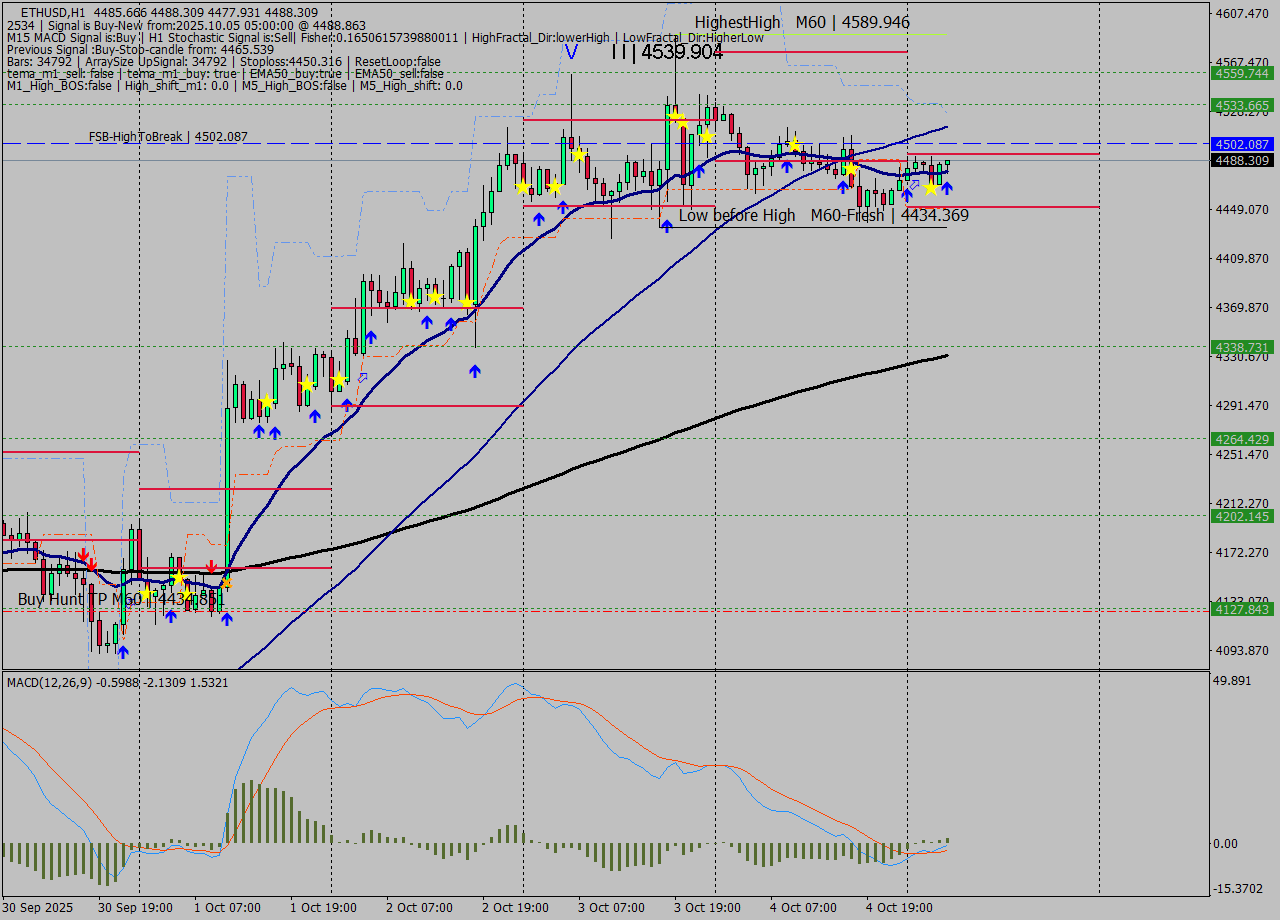Screen dimensions: 1280x920
Task: Select the green 4559.744 price level tag
Action: 1241,73
